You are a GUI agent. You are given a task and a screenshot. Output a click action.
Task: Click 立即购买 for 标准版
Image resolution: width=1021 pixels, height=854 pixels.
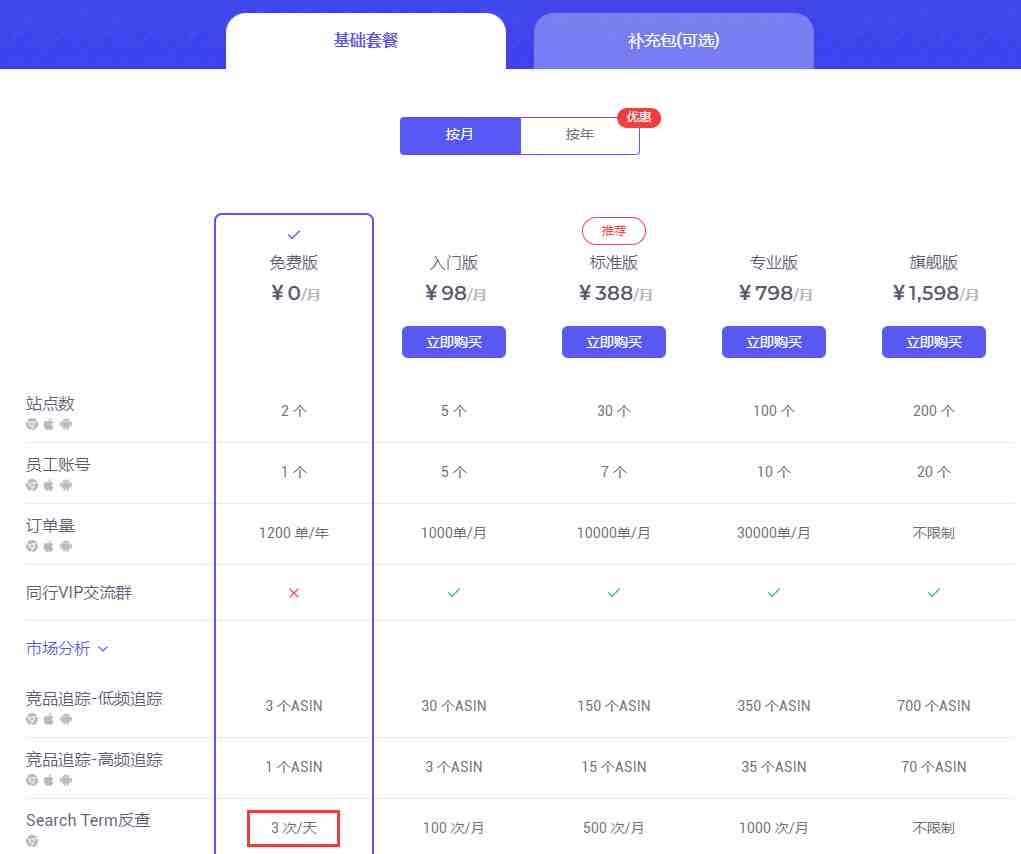click(614, 342)
